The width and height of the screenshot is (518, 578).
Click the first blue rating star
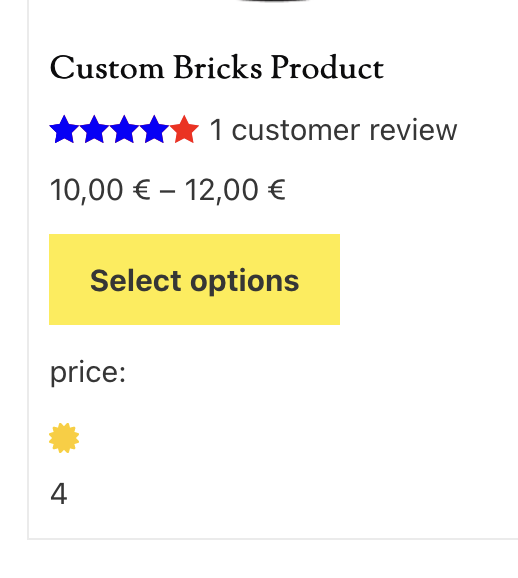click(x=64, y=129)
